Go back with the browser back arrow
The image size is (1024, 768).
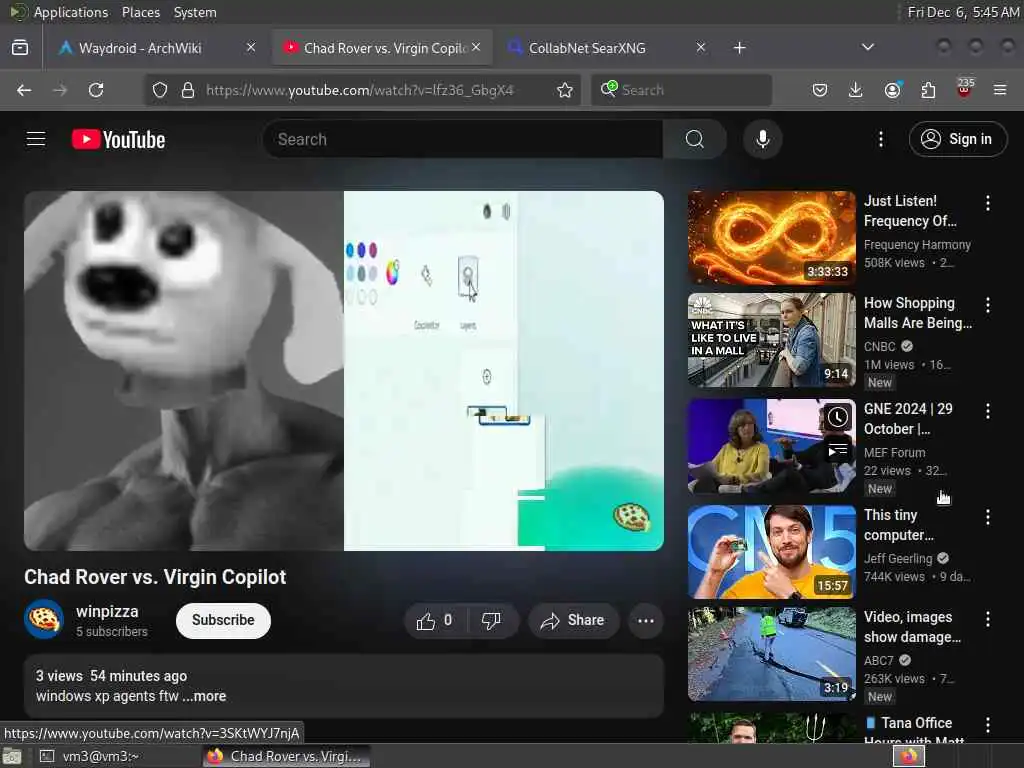(24, 90)
